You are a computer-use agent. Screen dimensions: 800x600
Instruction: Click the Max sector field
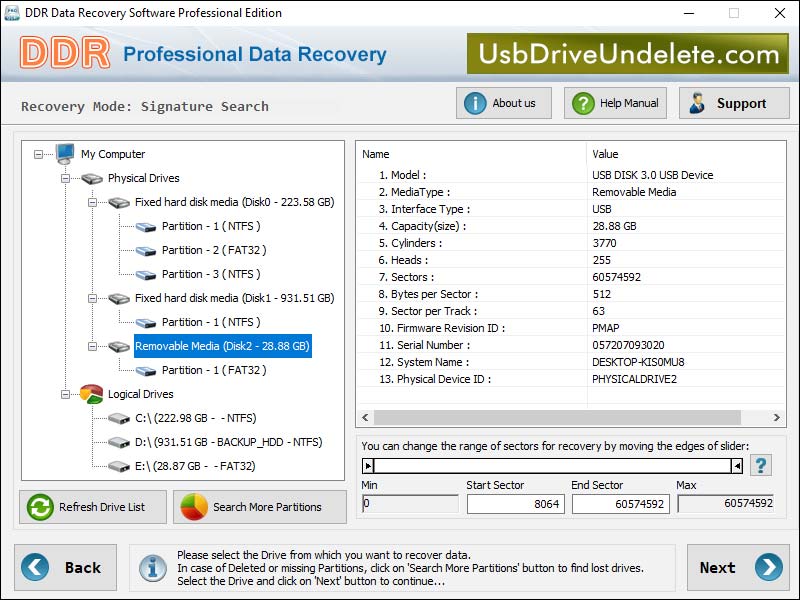[x=726, y=504]
